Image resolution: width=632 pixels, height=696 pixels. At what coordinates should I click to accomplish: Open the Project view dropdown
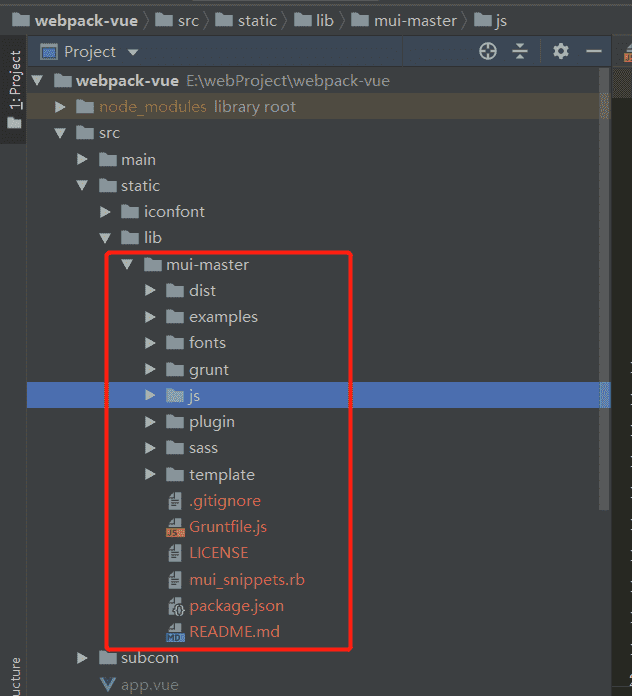pyautogui.click(x=133, y=52)
